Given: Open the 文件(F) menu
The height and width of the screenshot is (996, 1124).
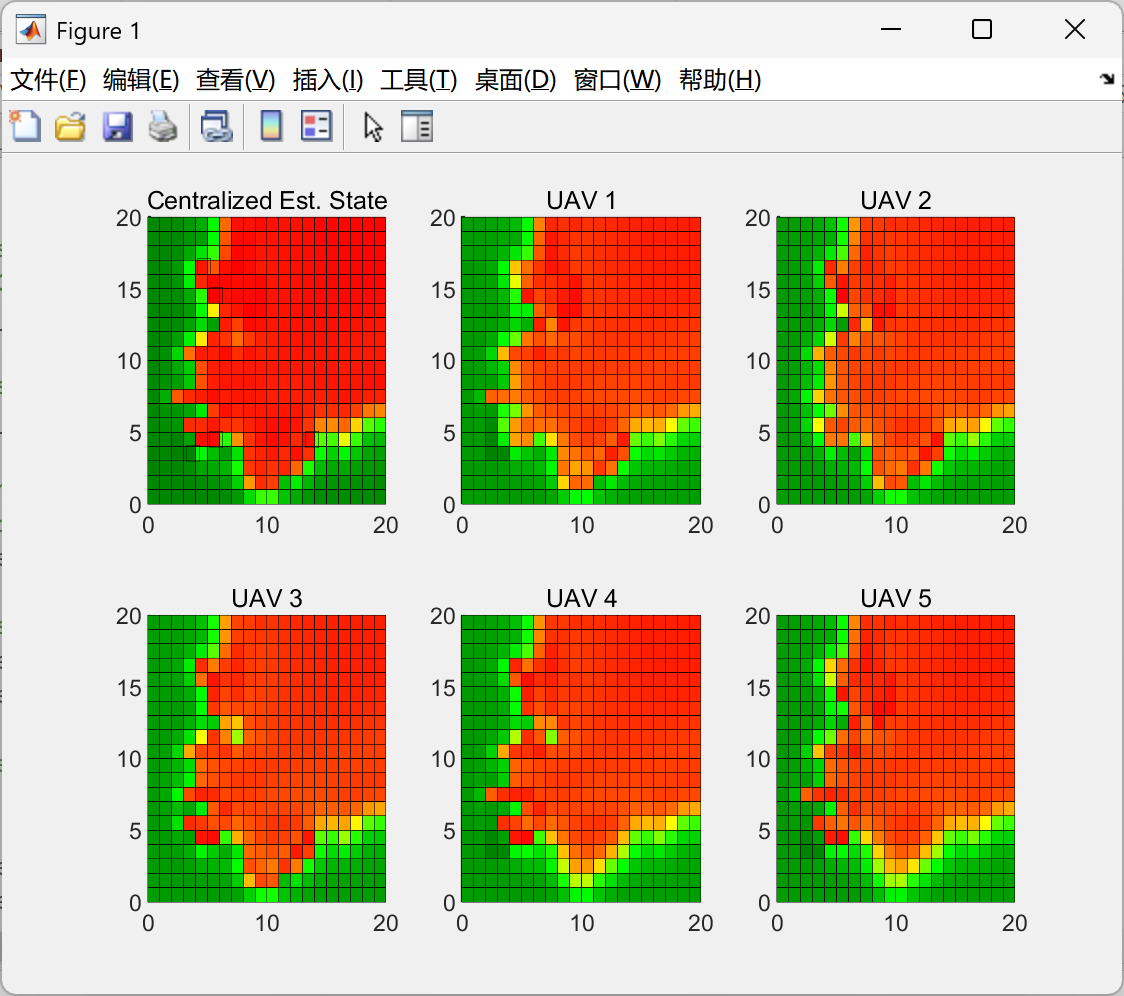Looking at the screenshot, I should click(x=48, y=80).
